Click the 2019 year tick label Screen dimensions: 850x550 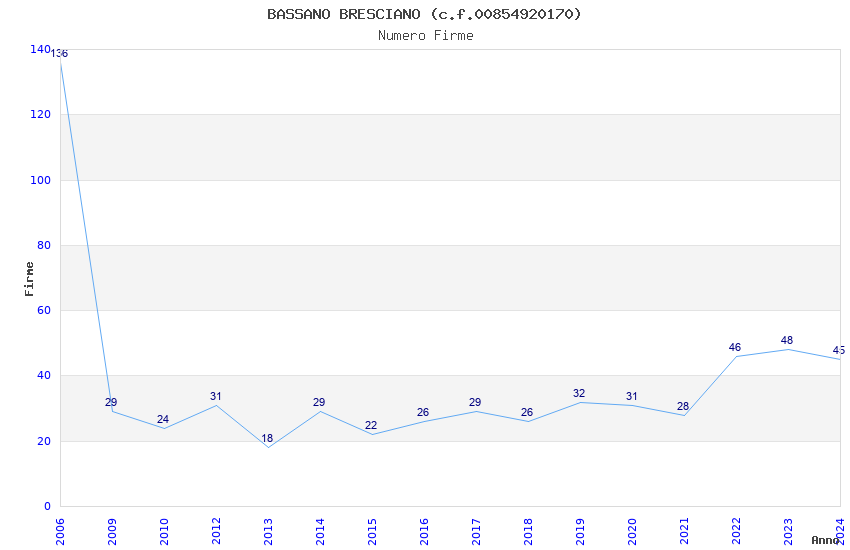(581, 531)
